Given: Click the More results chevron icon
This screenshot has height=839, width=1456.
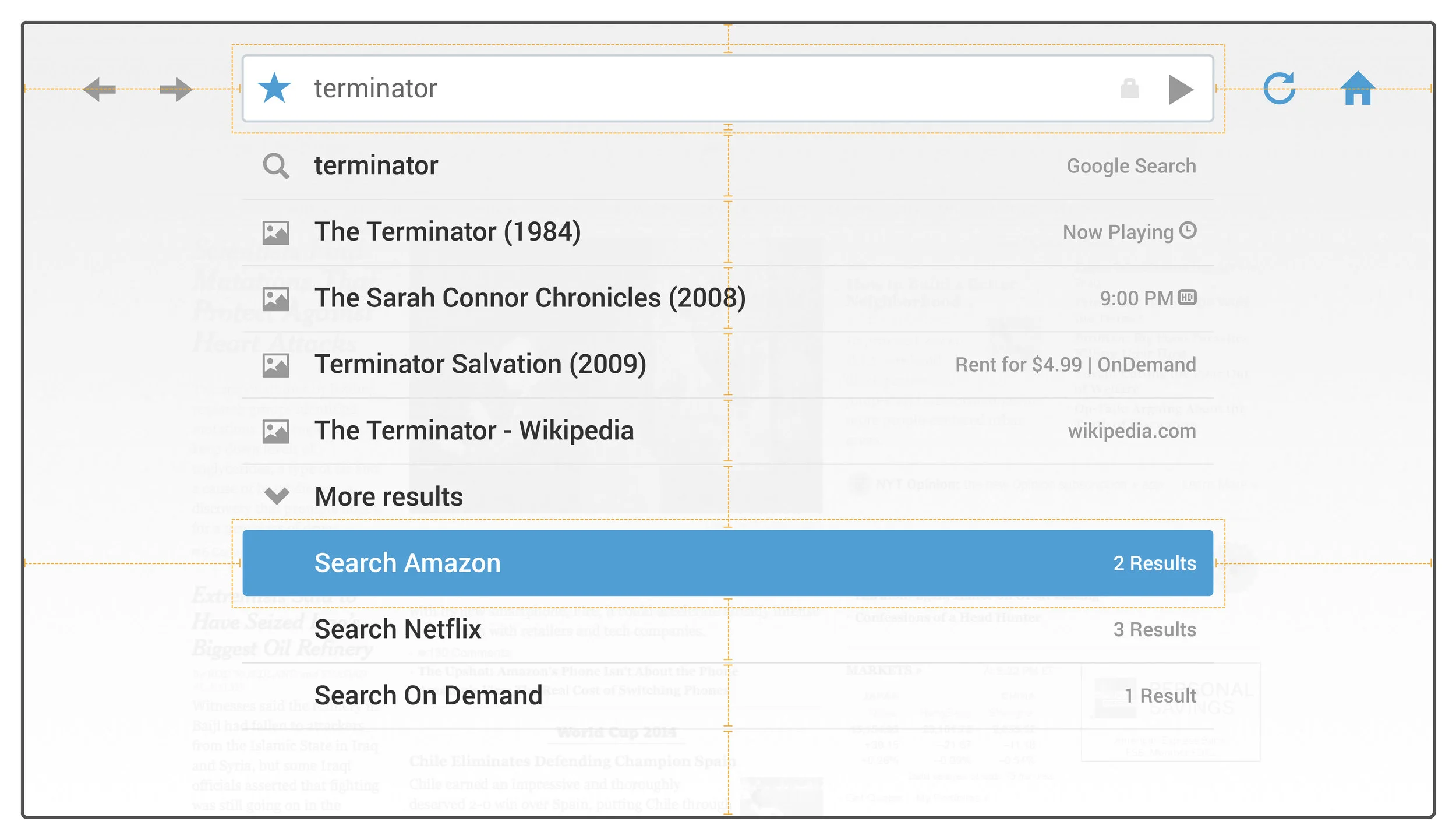Looking at the screenshot, I should click(x=276, y=496).
